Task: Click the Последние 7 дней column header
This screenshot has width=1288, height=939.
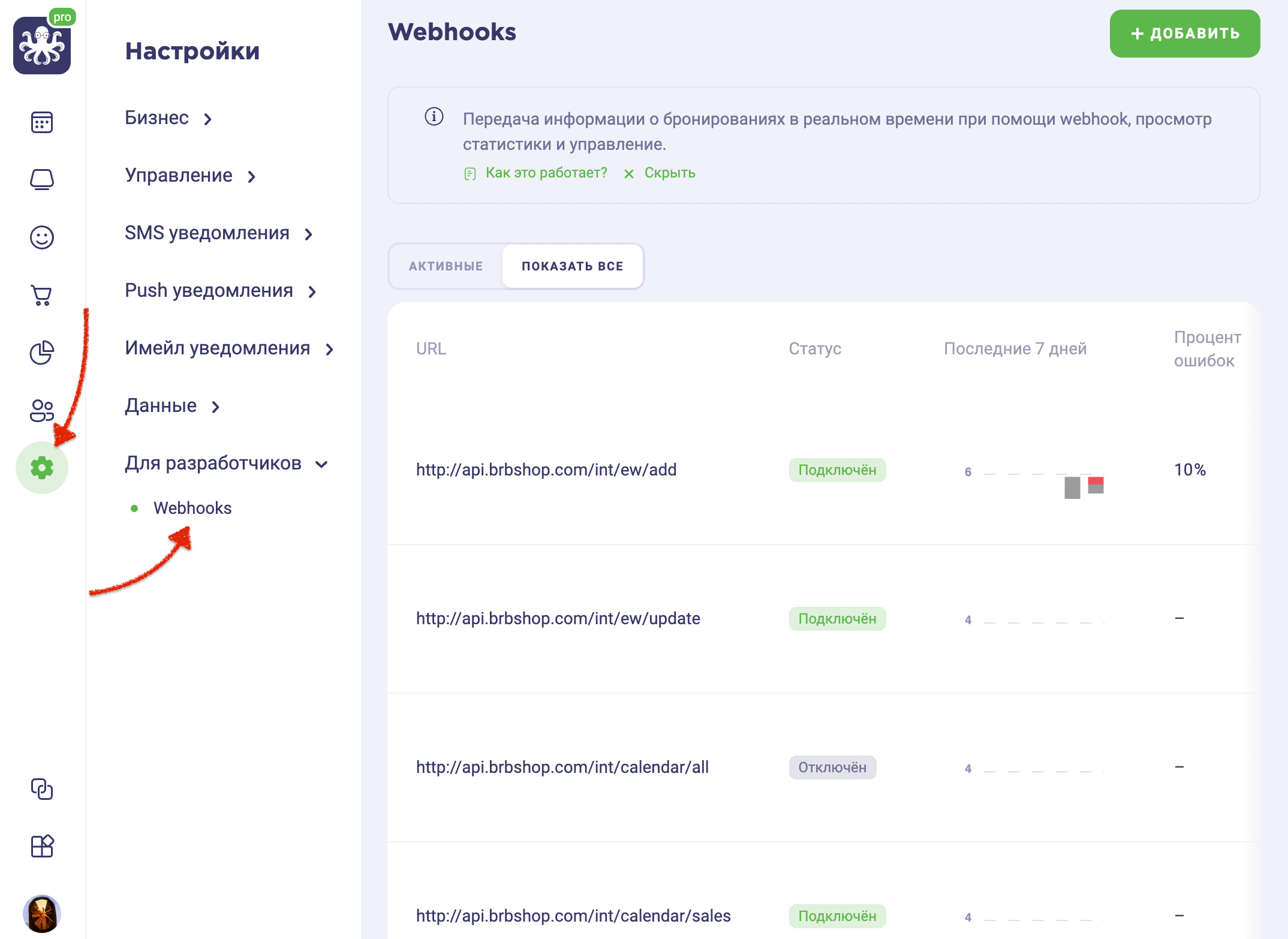Action: pos(1015,348)
